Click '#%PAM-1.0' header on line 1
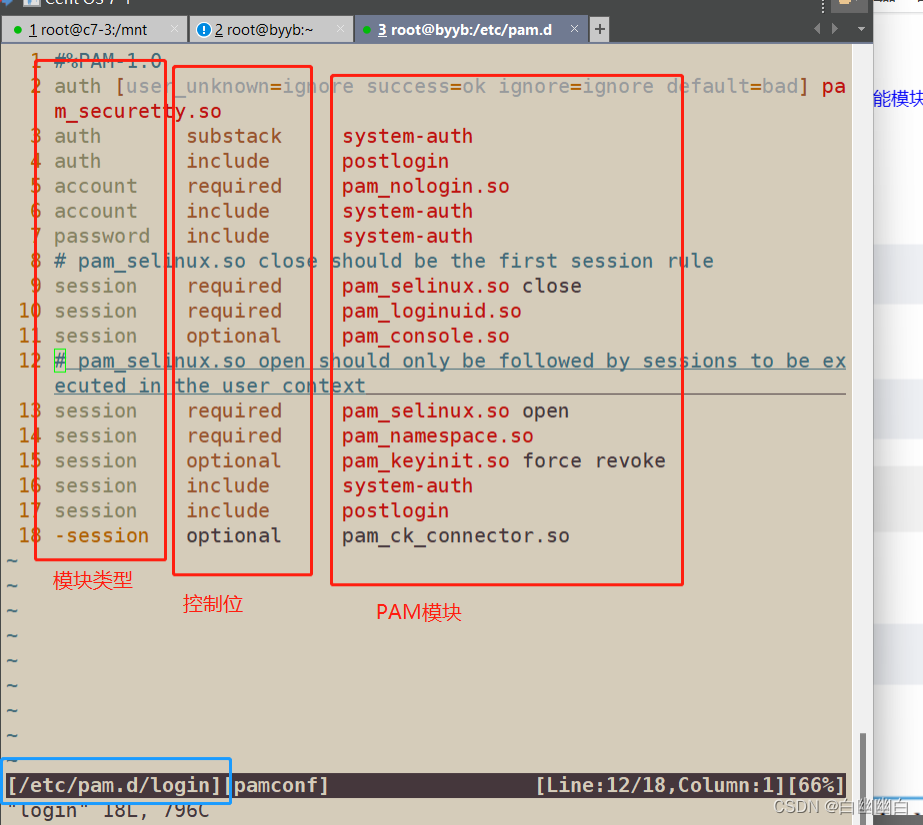The height and width of the screenshot is (825, 923). tap(108, 61)
